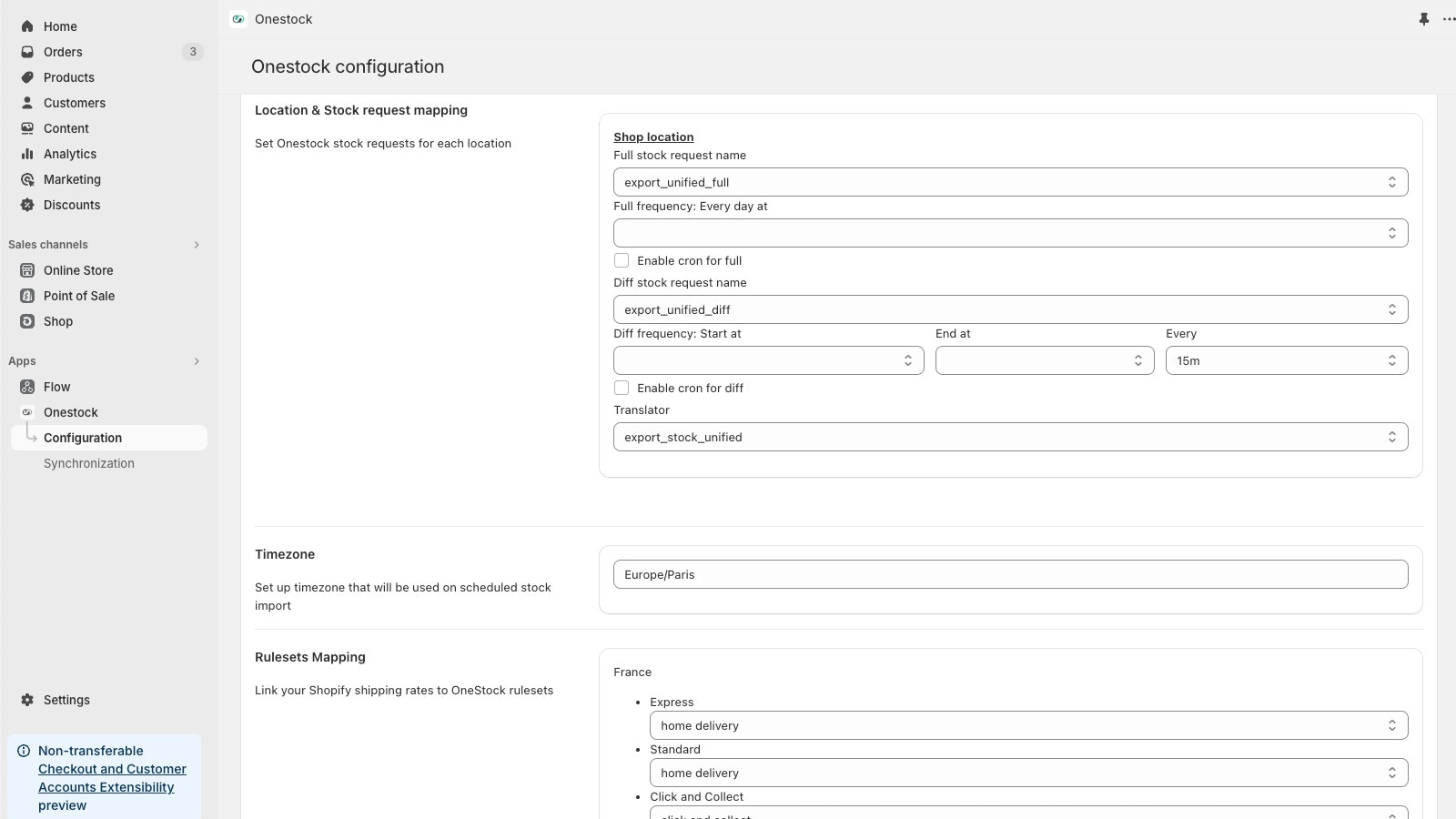Click the Onestock logo in top bar
This screenshot has height=819, width=1456.
238,19
